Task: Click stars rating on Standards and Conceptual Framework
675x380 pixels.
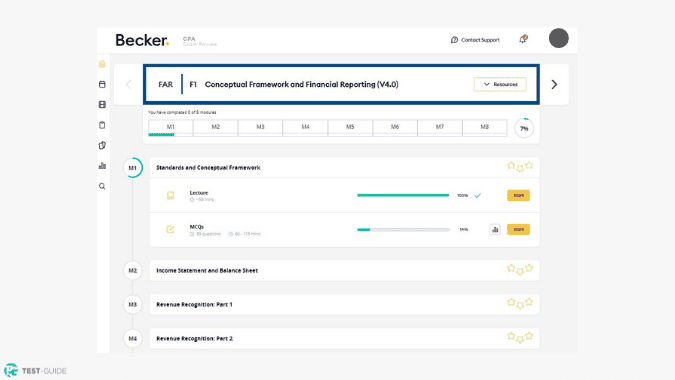Action: click(x=520, y=167)
